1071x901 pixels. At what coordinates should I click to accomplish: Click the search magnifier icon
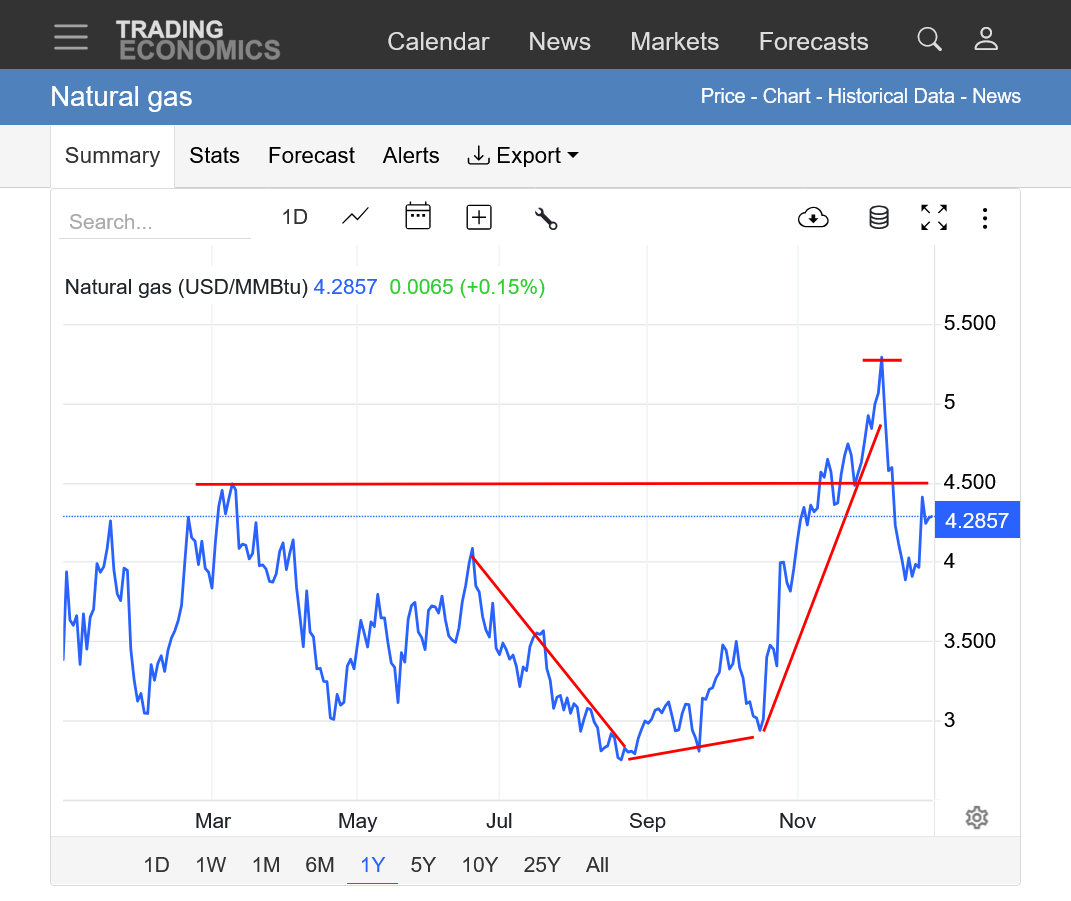coord(929,39)
